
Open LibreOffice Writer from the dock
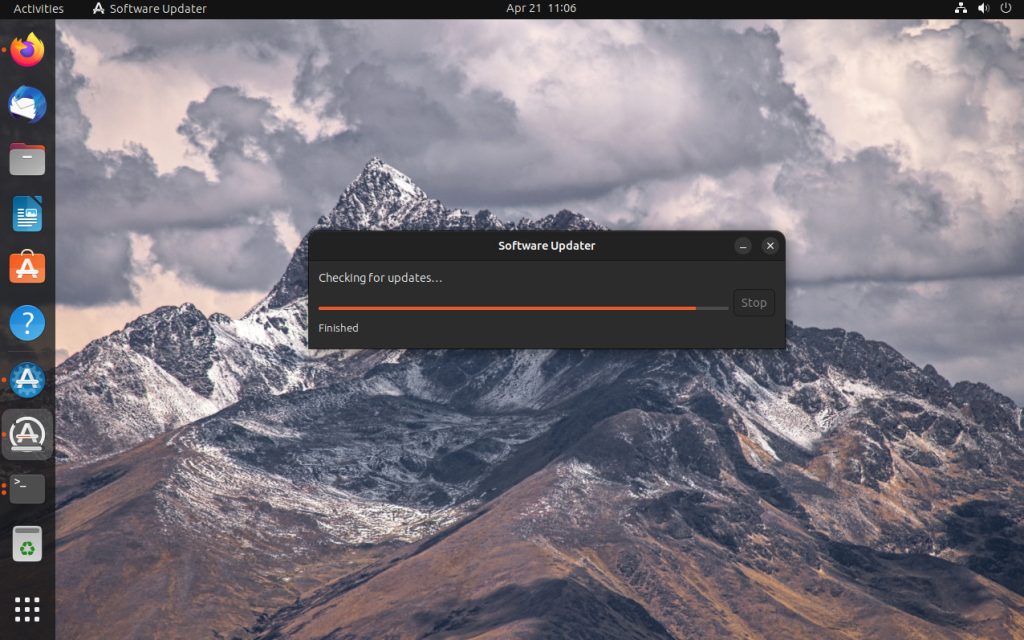coord(27,214)
